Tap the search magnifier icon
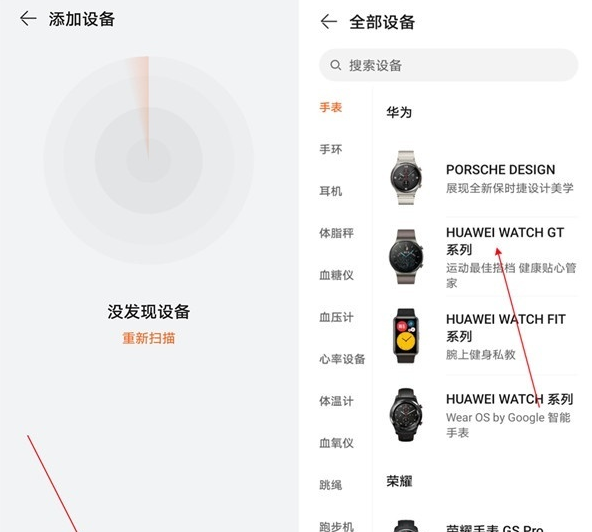The image size is (592, 532). click(x=335, y=65)
